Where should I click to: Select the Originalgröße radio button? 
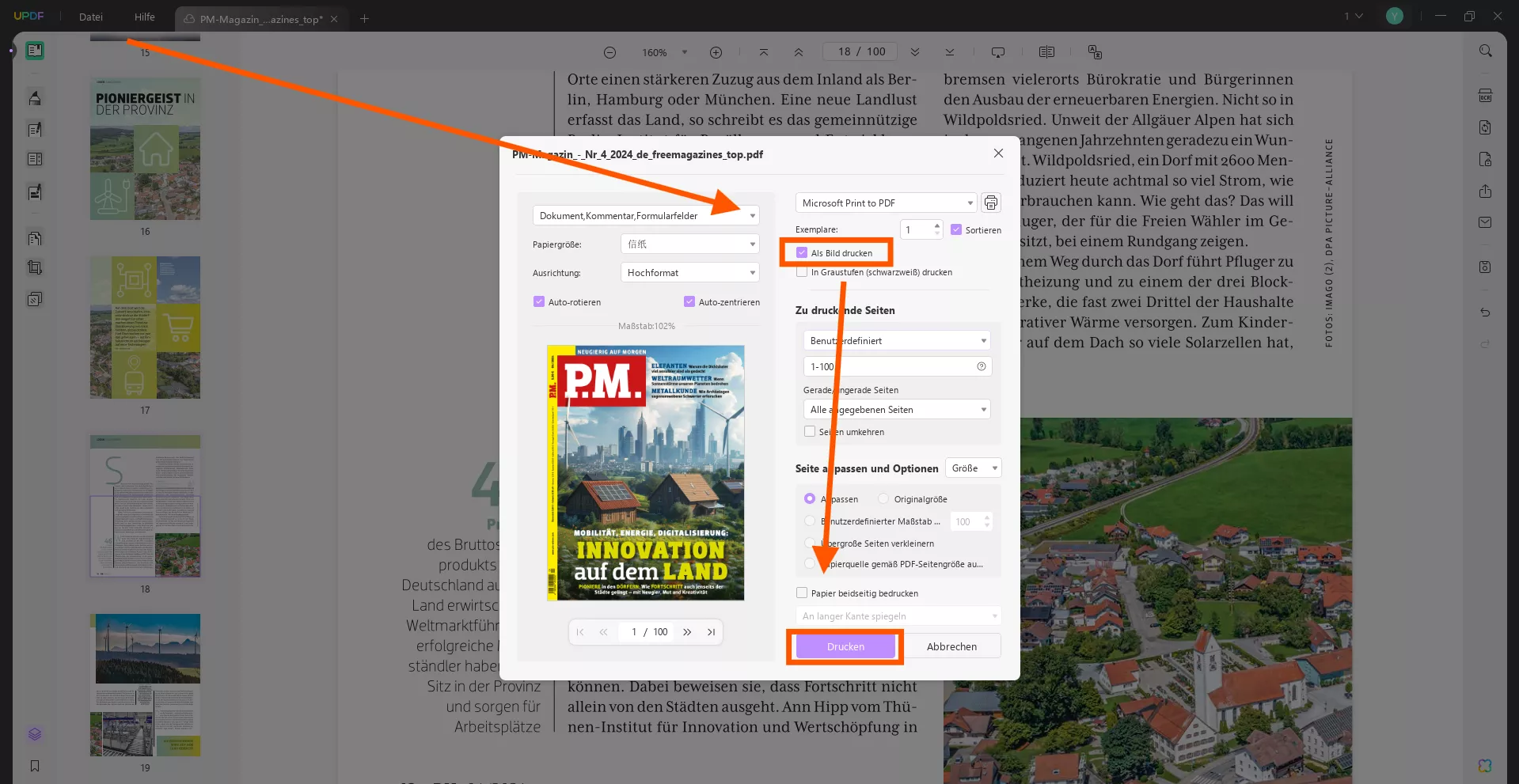883,498
